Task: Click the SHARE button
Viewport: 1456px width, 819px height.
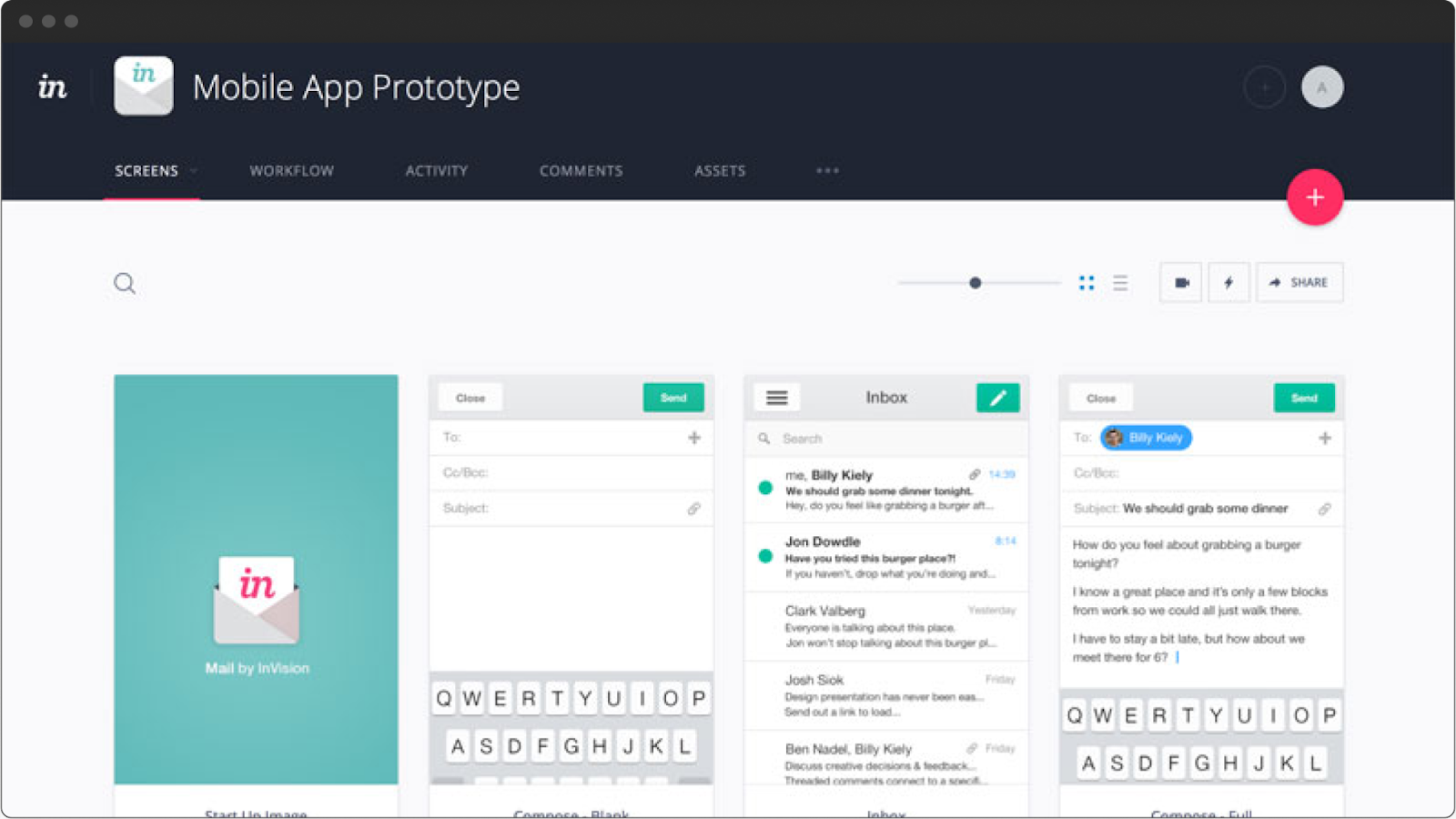Action: (1299, 282)
